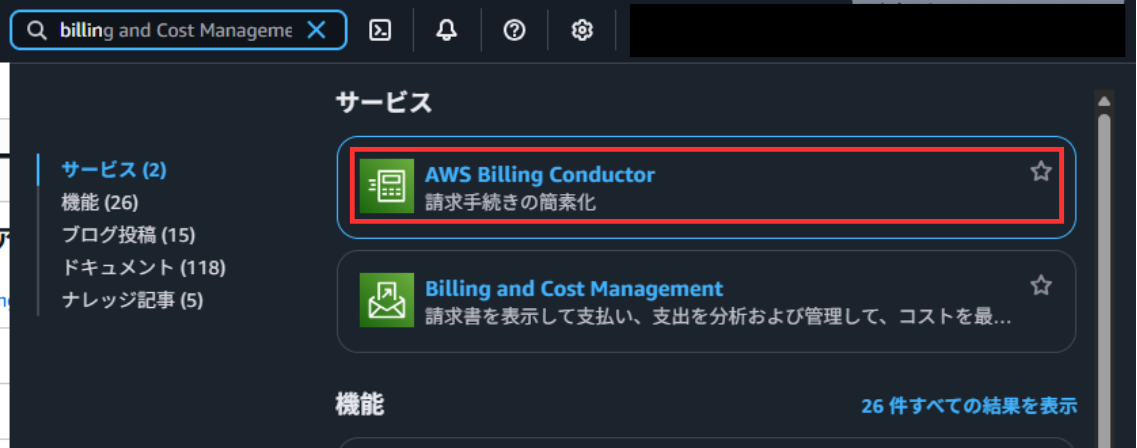Open the Billing and Cost Management link
Screen dimensions: 1137x448
tap(574, 289)
